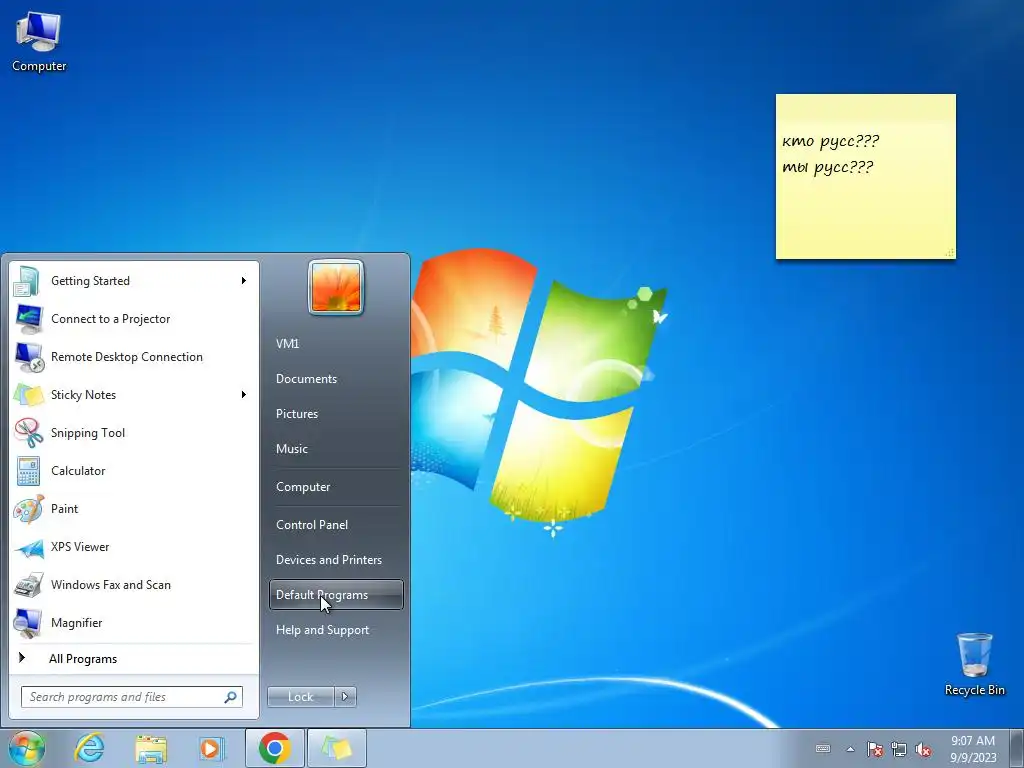Open Documents from Start menu
Image resolution: width=1024 pixels, height=768 pixels.
pyautogui.click(x=336, y=379)
